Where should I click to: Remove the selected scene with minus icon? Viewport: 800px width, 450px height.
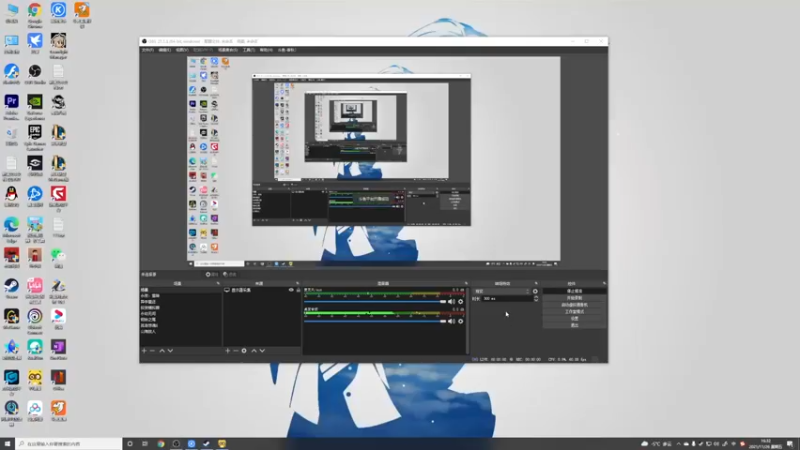point(153,351)
